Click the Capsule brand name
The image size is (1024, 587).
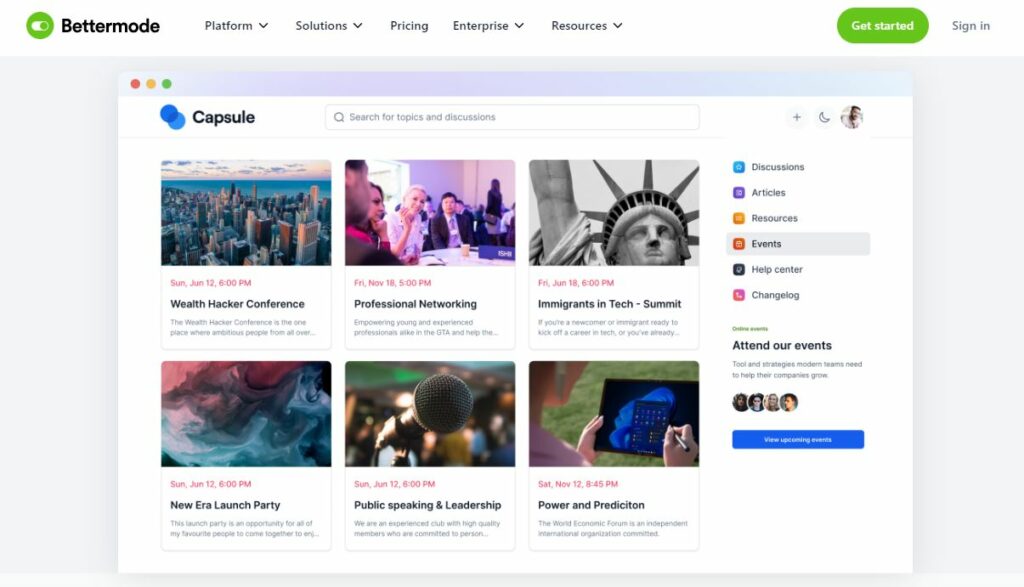click(x=223, y=118)
